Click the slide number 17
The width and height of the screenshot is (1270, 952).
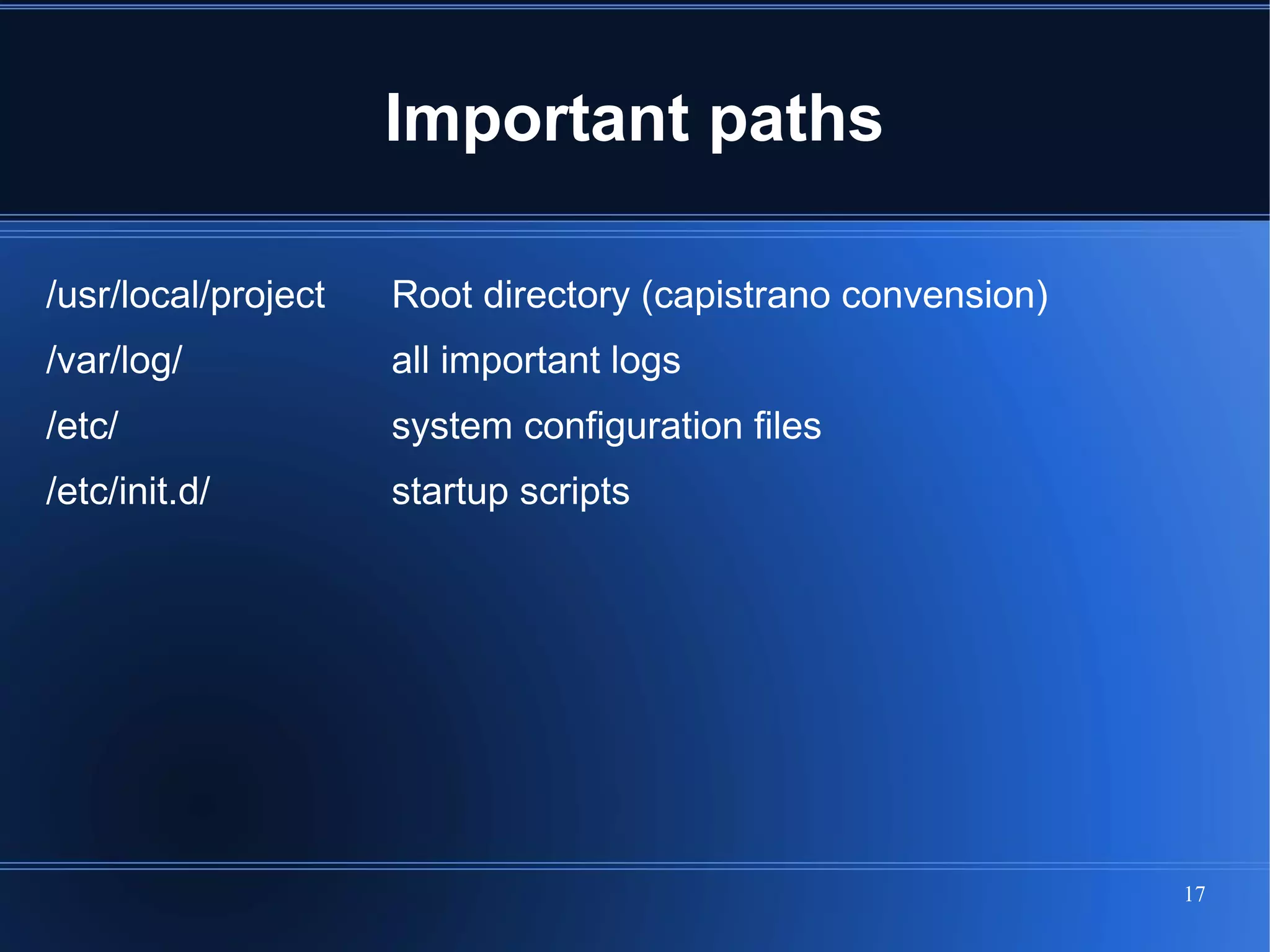point(1194,894)
